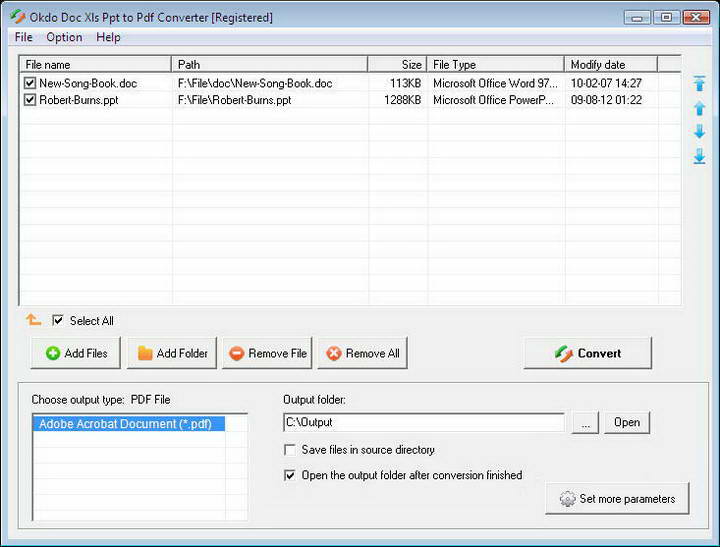Screen dimensions: 720x547
Task: Minimize the converter window
Action: click(637, 17)
